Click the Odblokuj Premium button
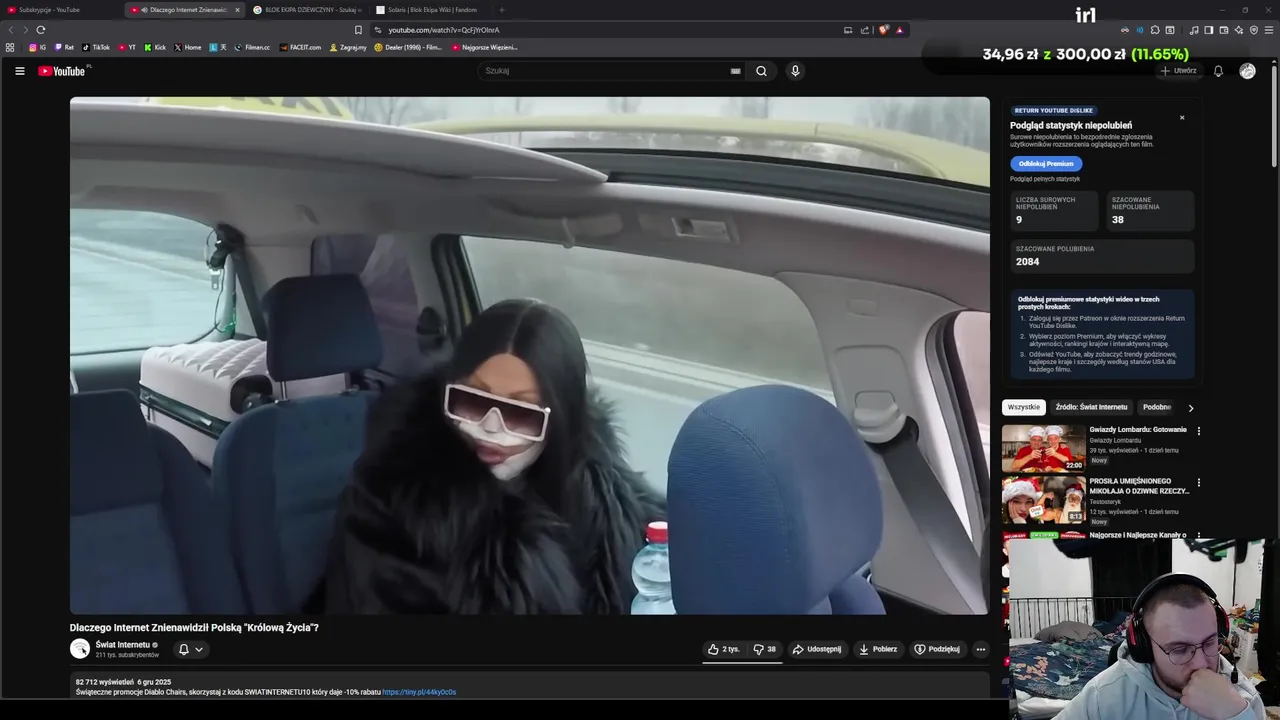 click(x=1046, y=163)
